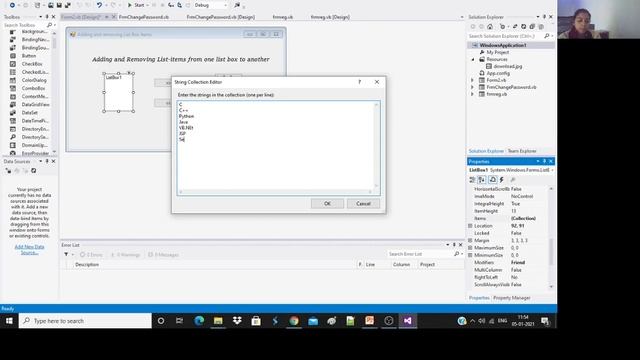Click Properties icon in Properties panel toolbar
This screenshot has width=640, height=360.
pos(493,180)
